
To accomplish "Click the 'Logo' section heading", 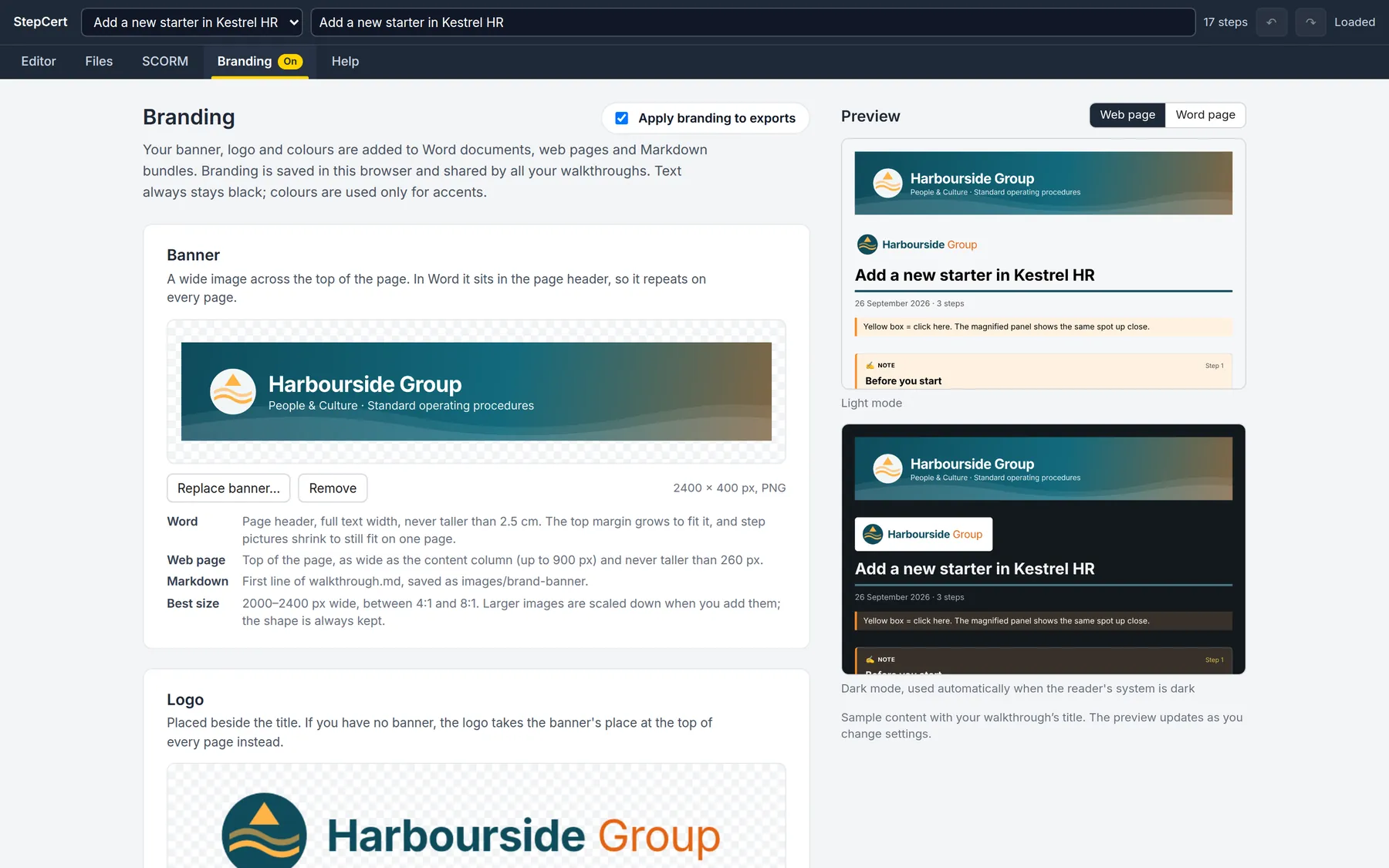I will pos(185,700).
